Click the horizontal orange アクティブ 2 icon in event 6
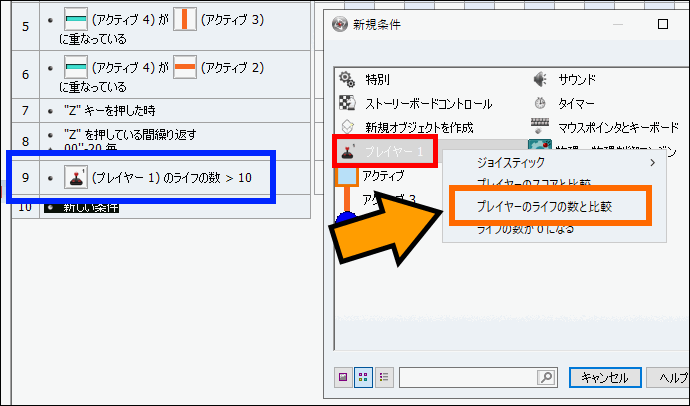Screen dimensions: 690x406 tap(185, 67)
